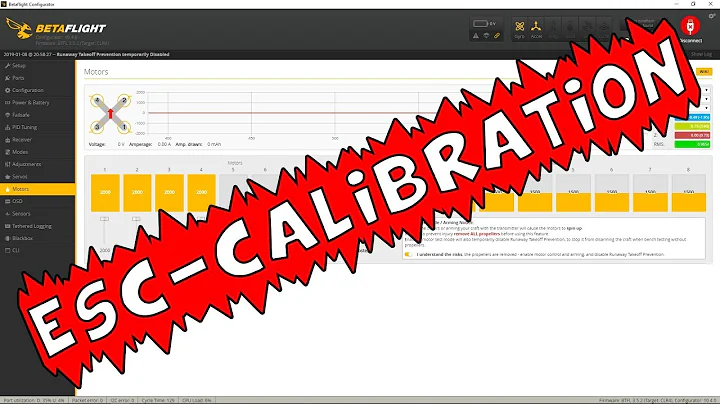The image size is (720, 404).
Task: Click the Blackbox tab icon
Action: pyautogui.click(x=7, y=238)
